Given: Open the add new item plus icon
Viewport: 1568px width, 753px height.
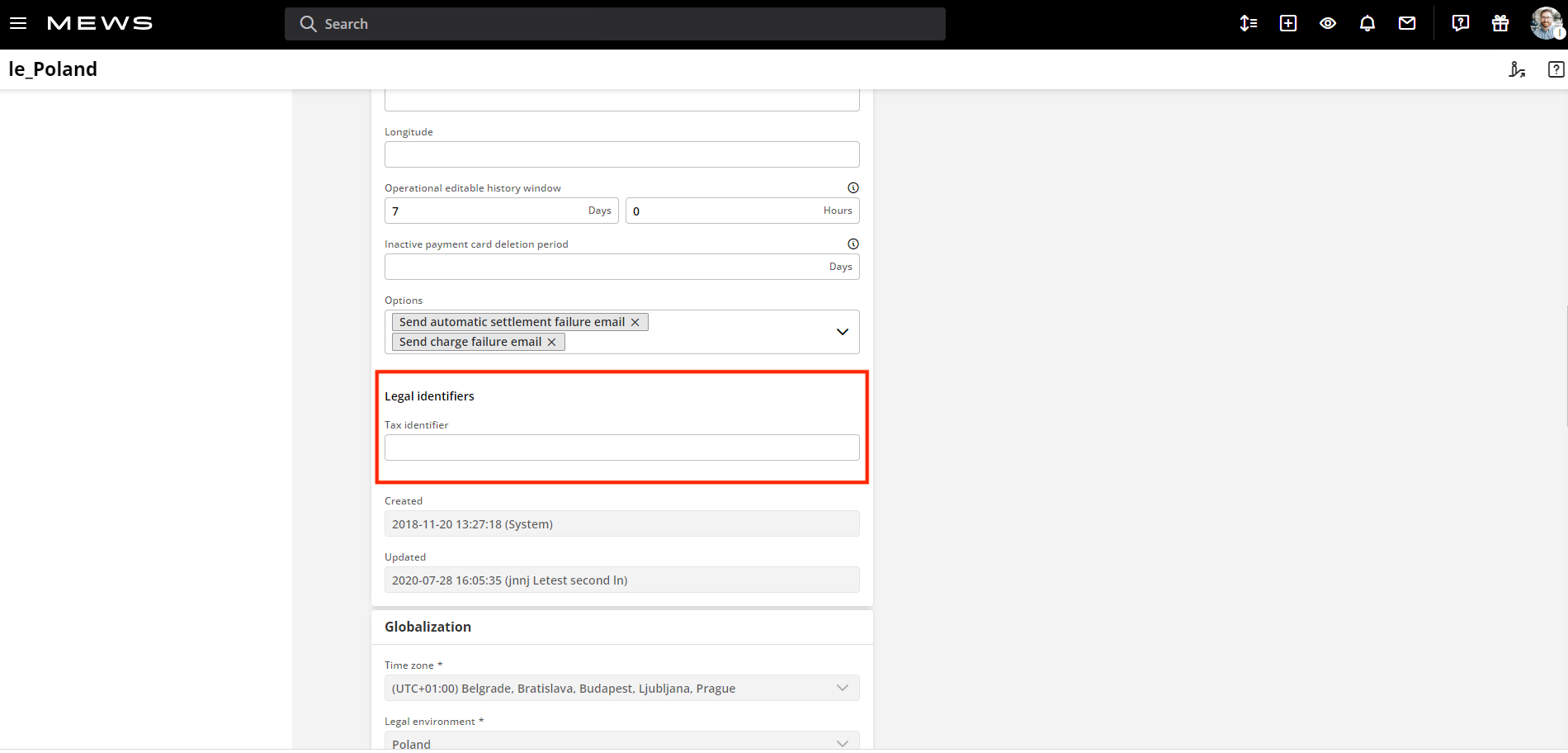Looking at the screenshot, I should coord(1287,23).
